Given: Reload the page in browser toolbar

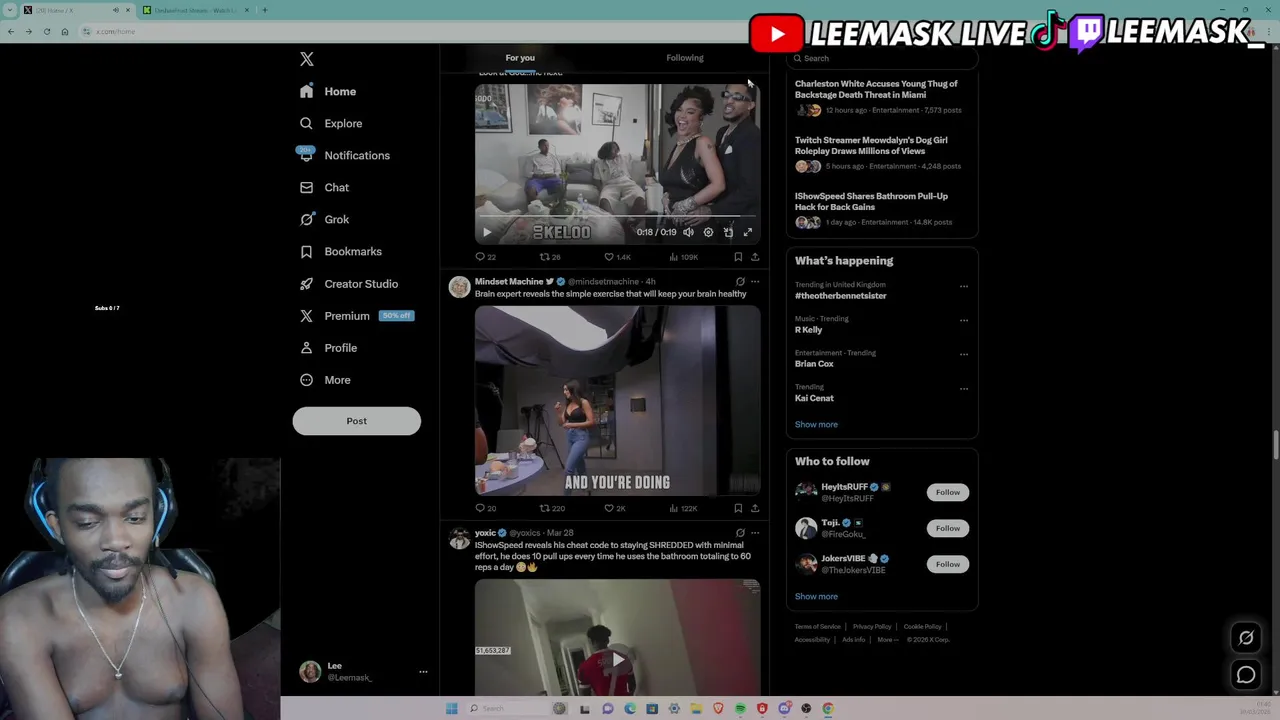Looking at the screenshot, I should 46,31.
